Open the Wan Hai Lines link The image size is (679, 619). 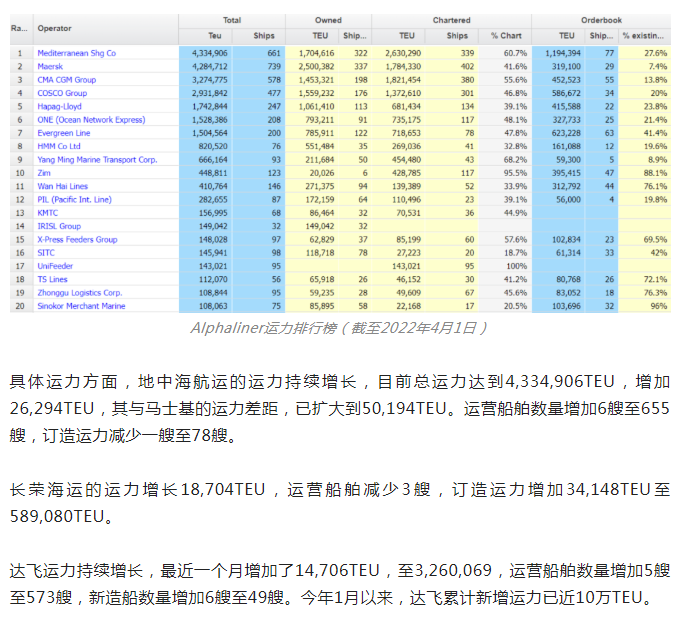click(x=62, y=186)
